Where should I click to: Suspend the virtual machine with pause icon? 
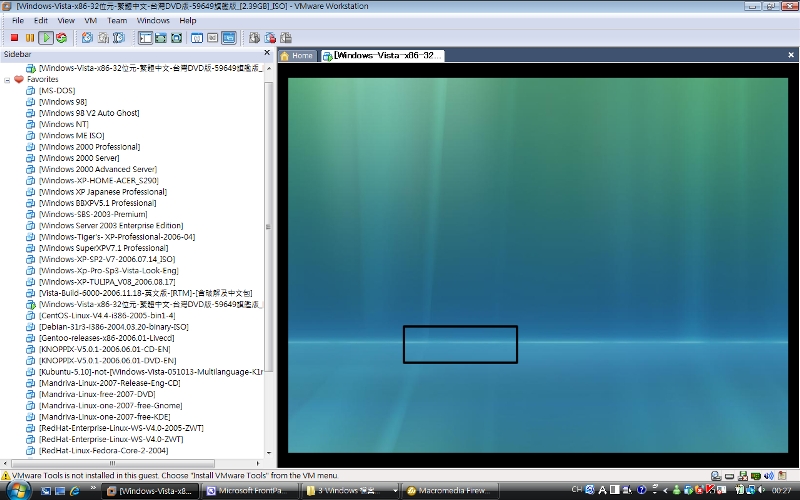(x=30, y=38)
